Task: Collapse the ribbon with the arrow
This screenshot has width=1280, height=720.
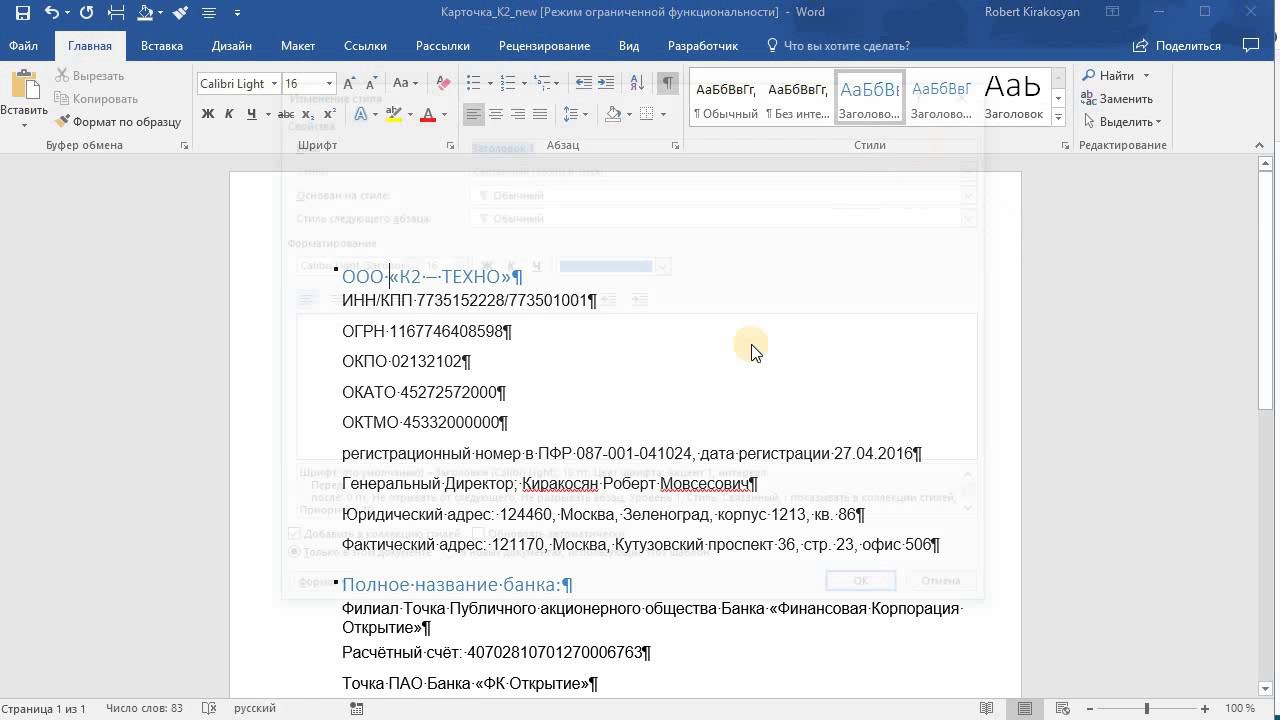Action: (1259, 146)
